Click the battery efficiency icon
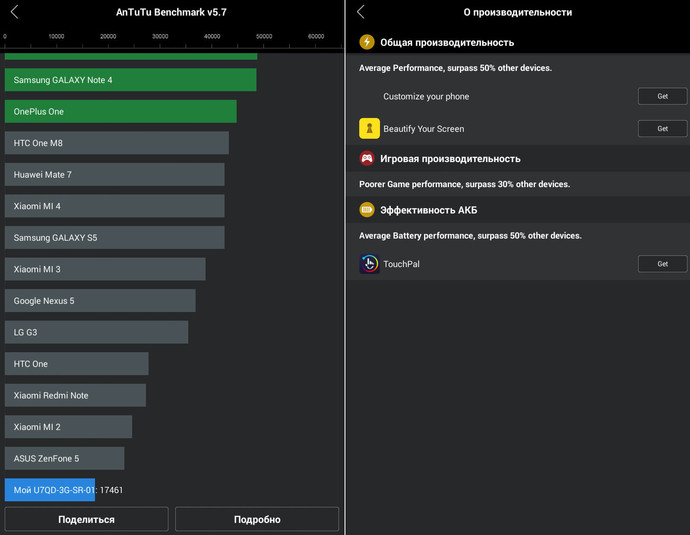This screenshot has height=535, width=690. point(367,210)
